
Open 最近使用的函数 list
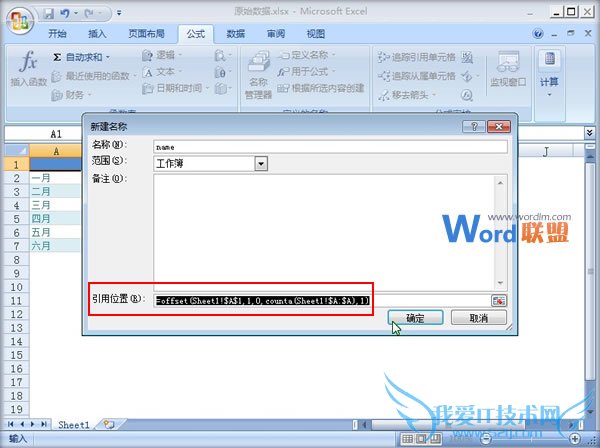94,76
